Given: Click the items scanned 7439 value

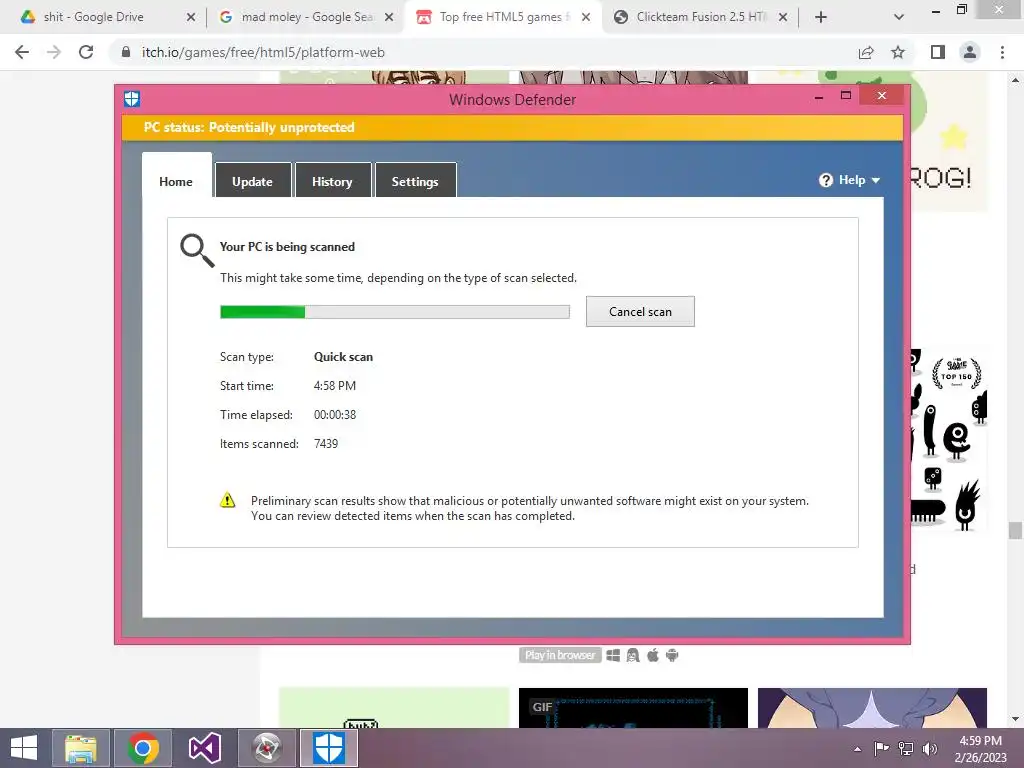Looking at the screenshot, I should point(326,444).
